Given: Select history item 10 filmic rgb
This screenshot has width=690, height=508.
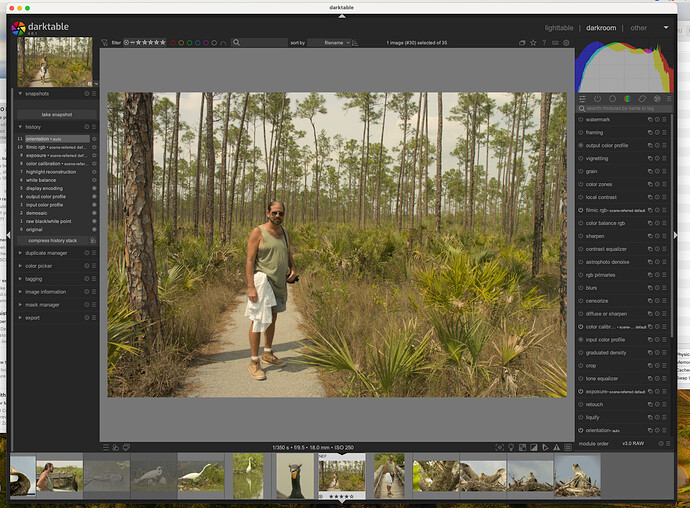Looking at the screenshot, I should click(57, 147).
